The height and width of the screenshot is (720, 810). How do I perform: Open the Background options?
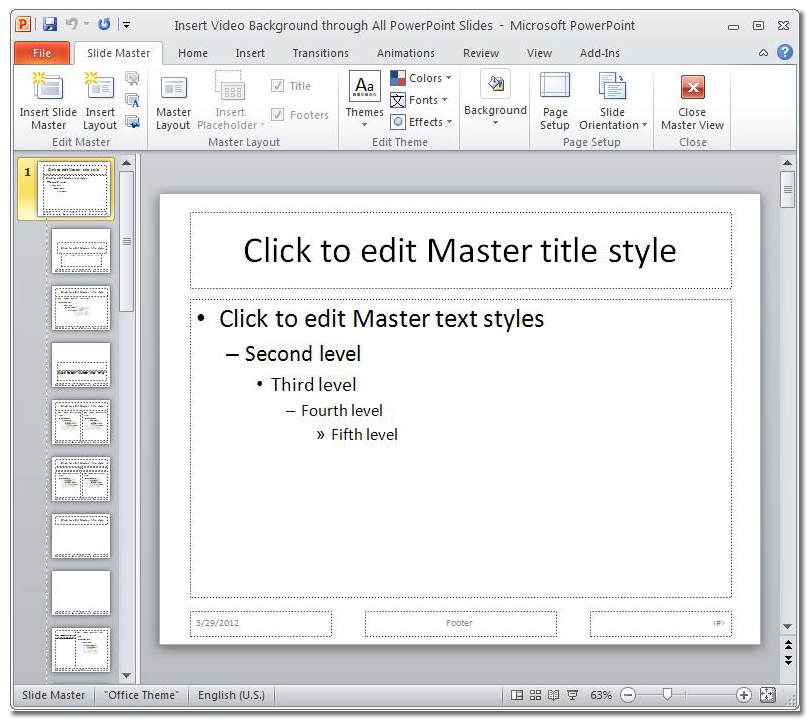(495, 97)
